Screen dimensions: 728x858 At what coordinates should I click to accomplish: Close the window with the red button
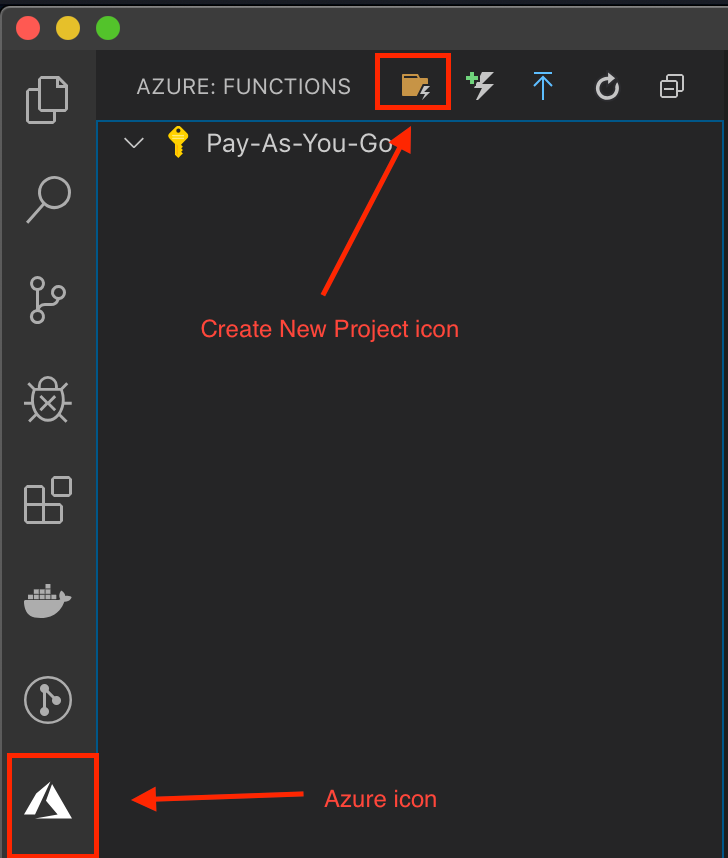28,27
